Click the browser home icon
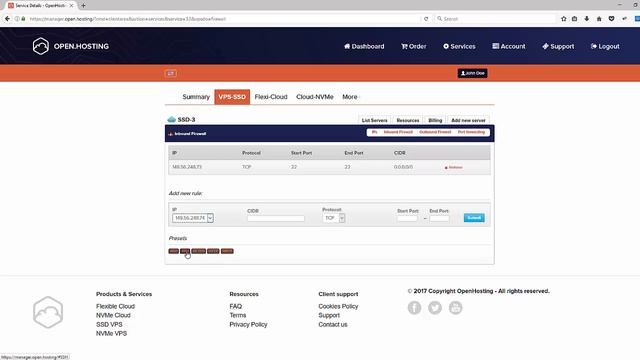The image size is (640, 360). tap(599, 19)
